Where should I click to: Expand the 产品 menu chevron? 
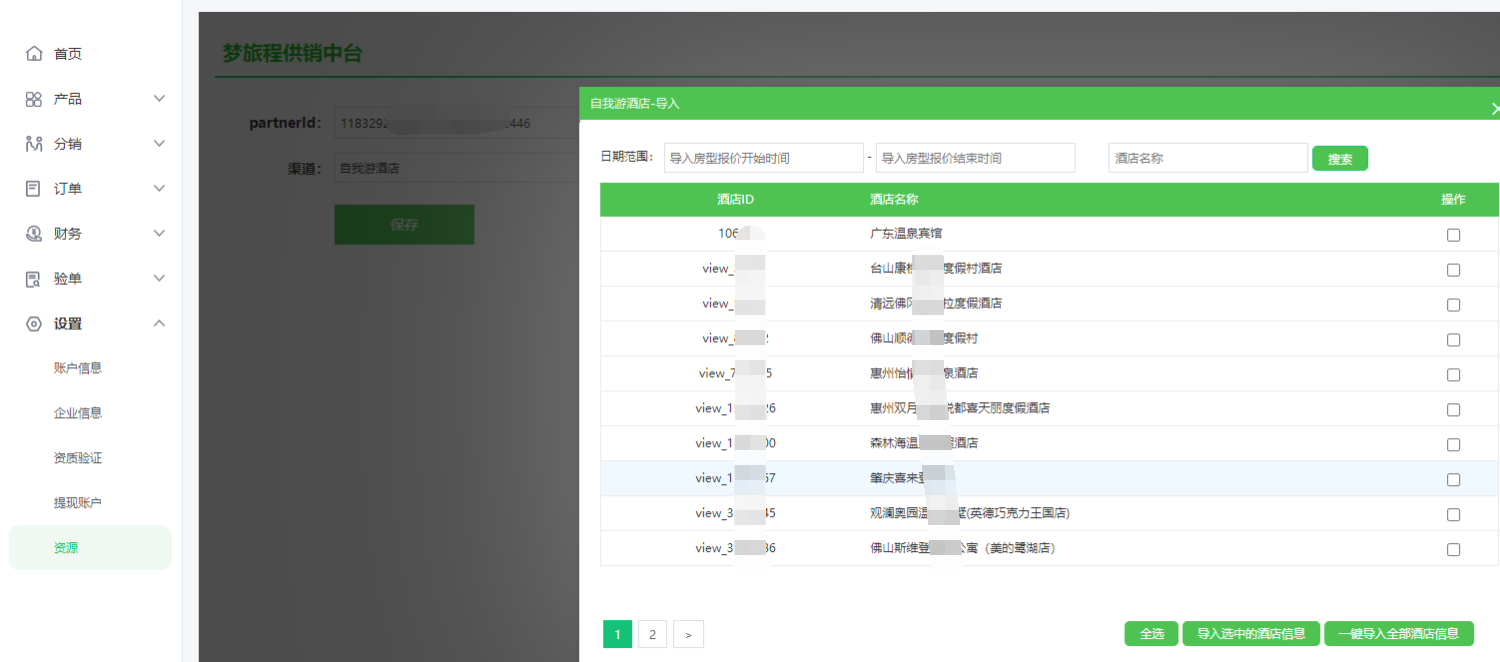(159, 99)
